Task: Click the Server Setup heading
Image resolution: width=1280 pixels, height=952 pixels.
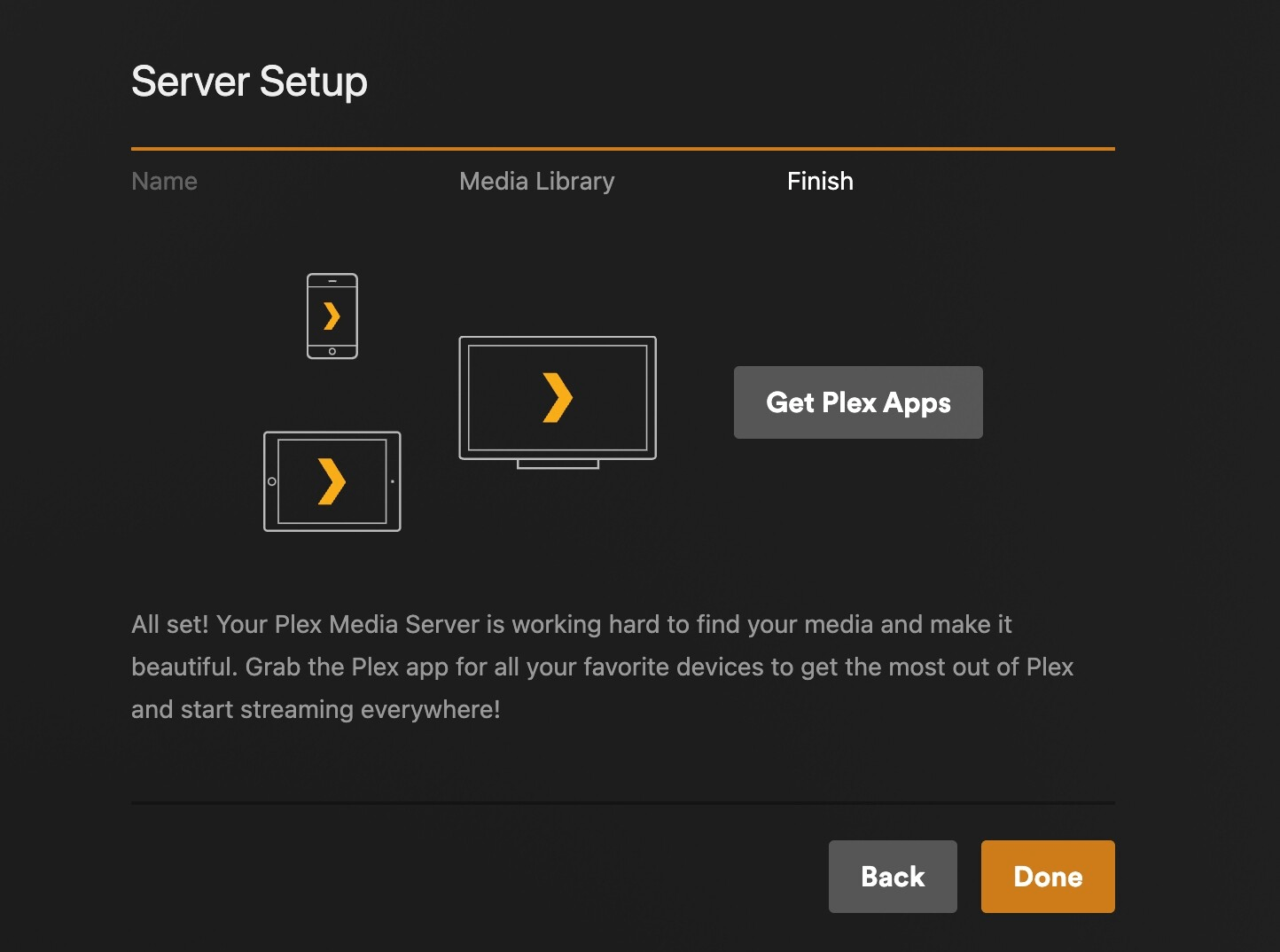Action: click(x=249, y=82)
